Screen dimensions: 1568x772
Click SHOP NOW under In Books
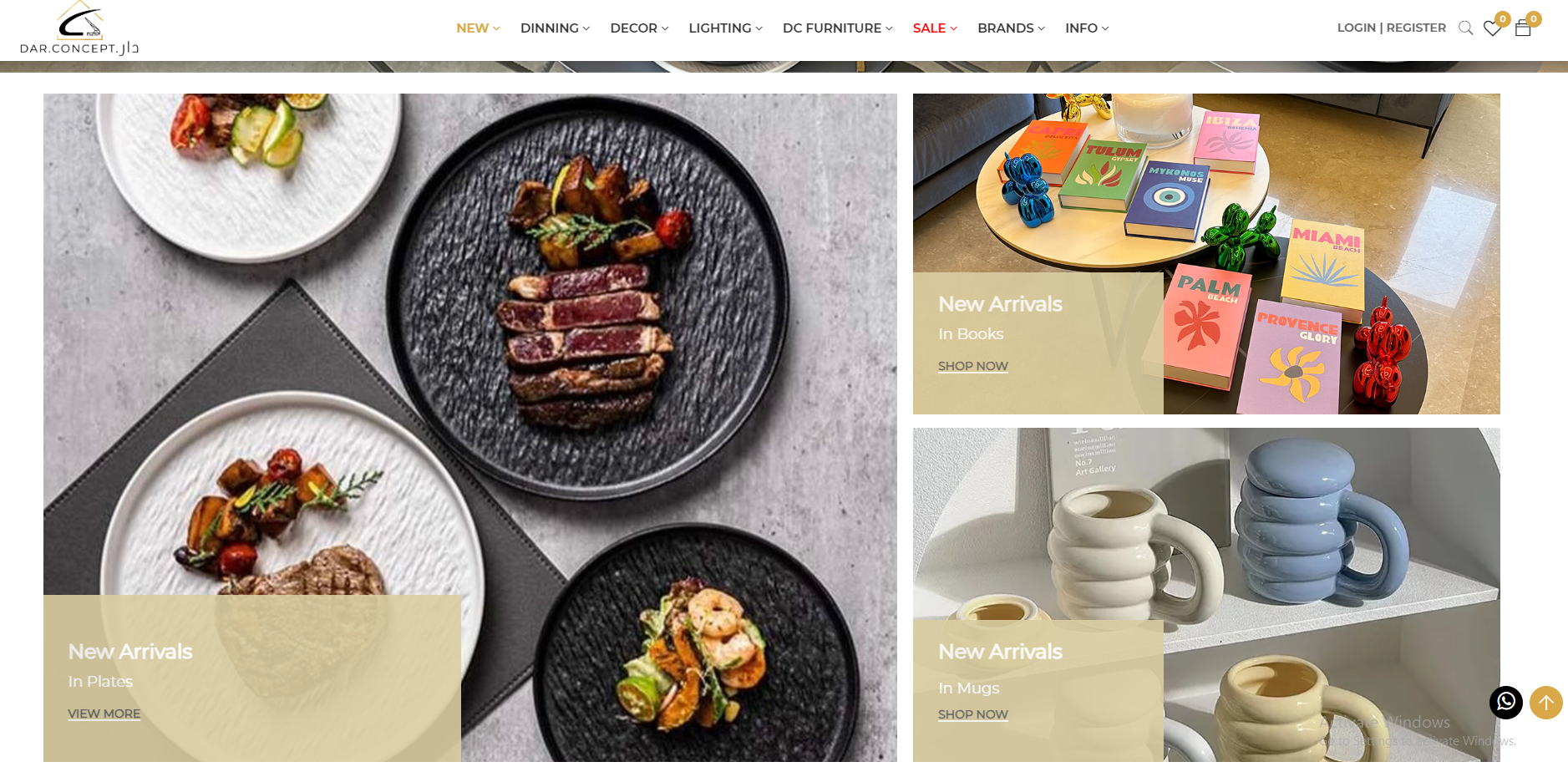(x=973, y=366)
